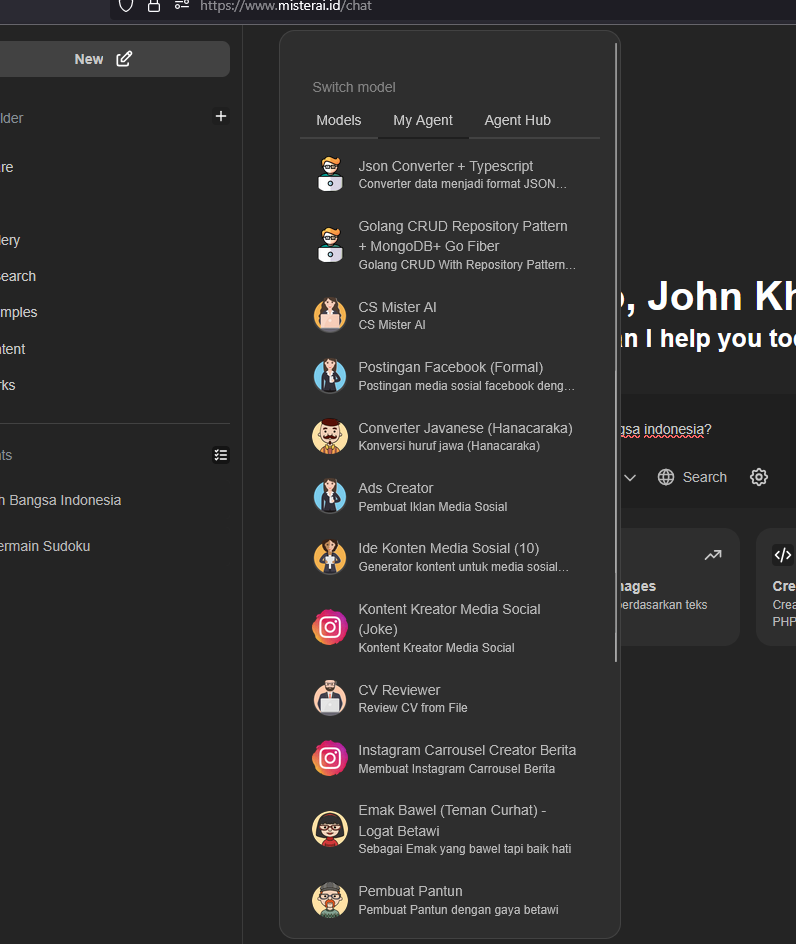The width and height of the screenshot is (796, 944).
Task: Switch to the Agent Hub tab
Action: (x=517, y=120)
